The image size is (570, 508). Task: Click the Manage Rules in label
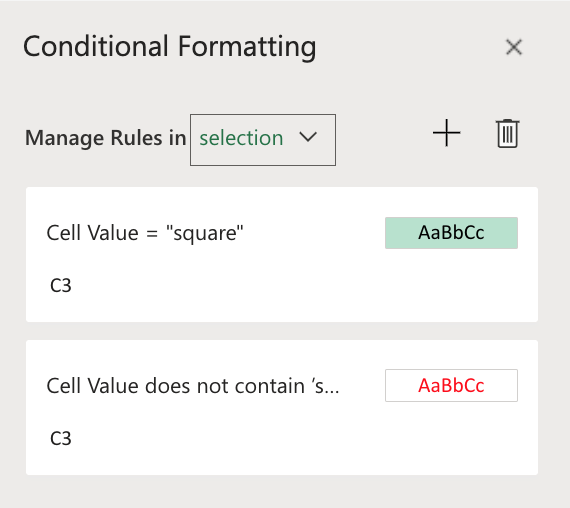[105, 138]
